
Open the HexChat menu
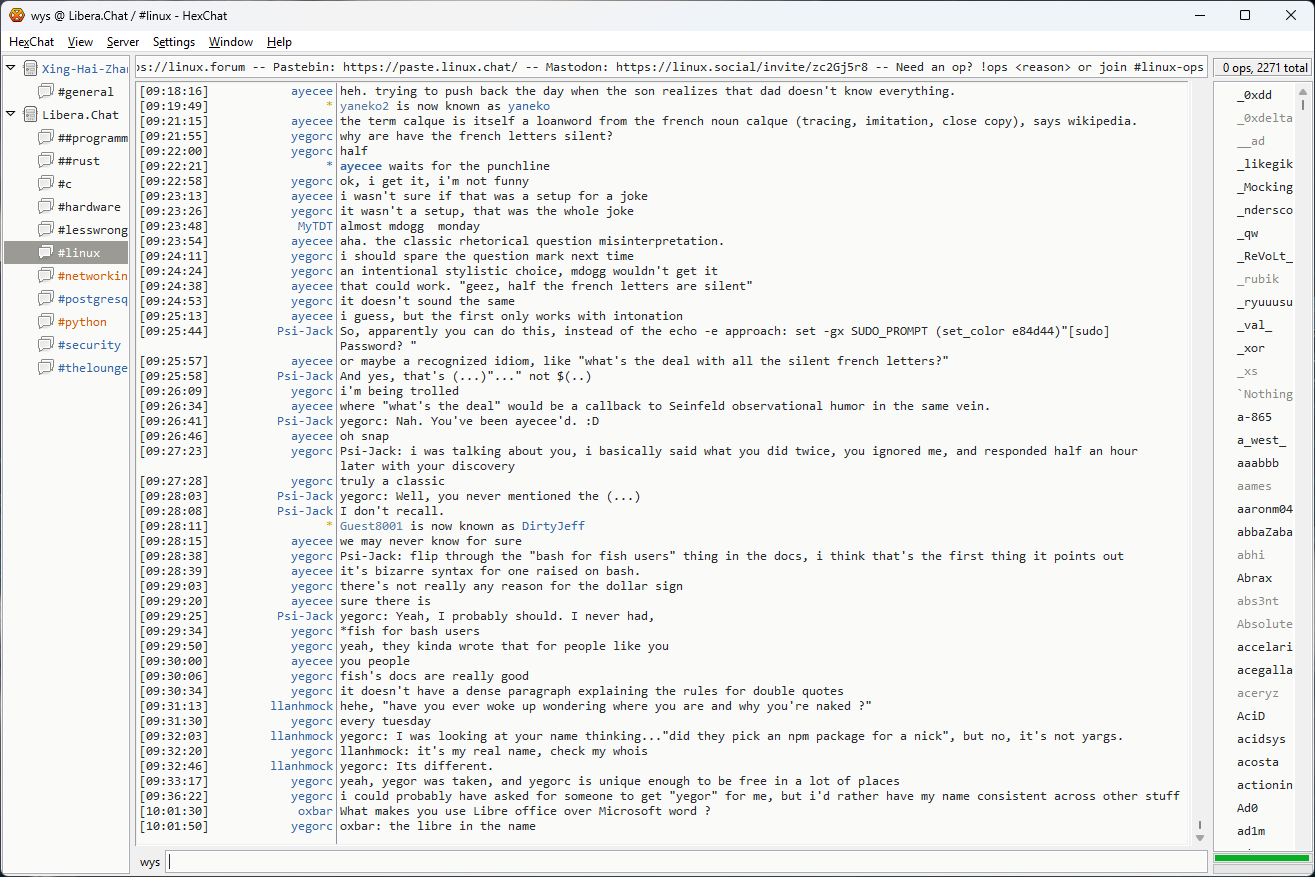click(31, 42)
